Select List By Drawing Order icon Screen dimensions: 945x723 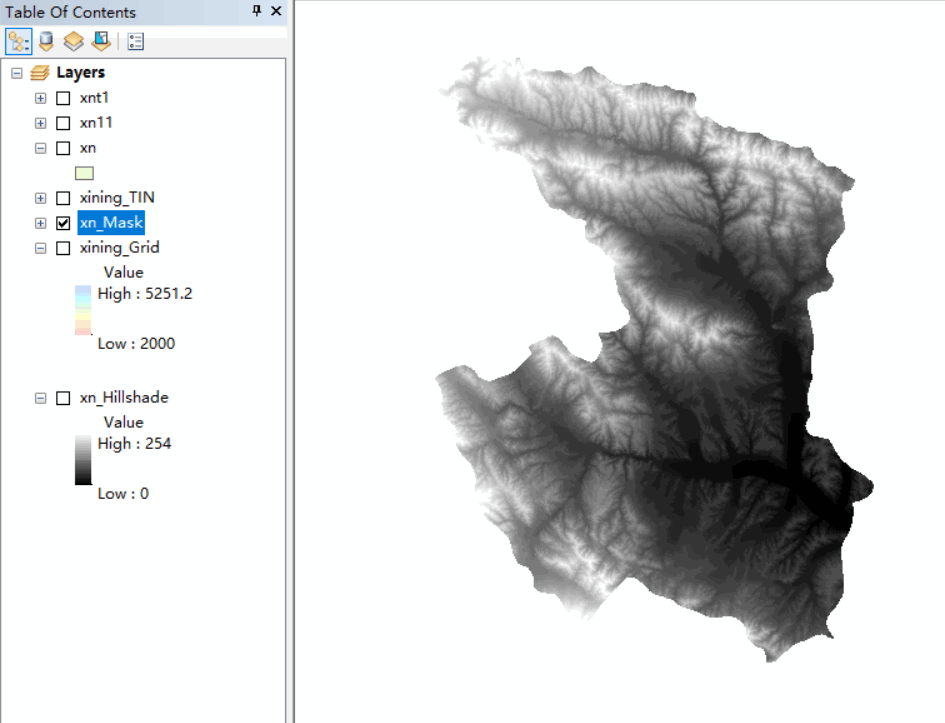[x=18, y=42]
